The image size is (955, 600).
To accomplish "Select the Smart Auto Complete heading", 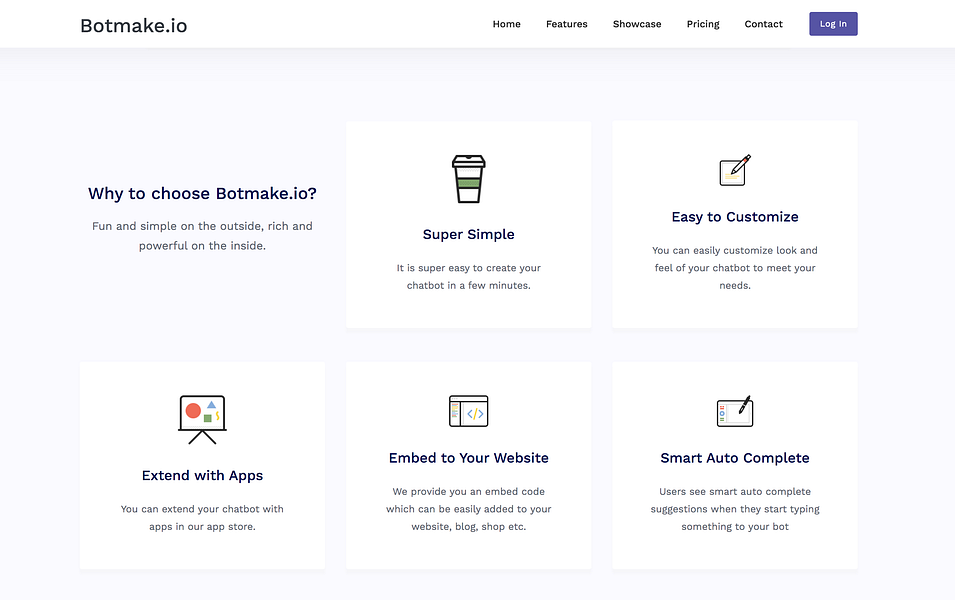I will (735, 458).
